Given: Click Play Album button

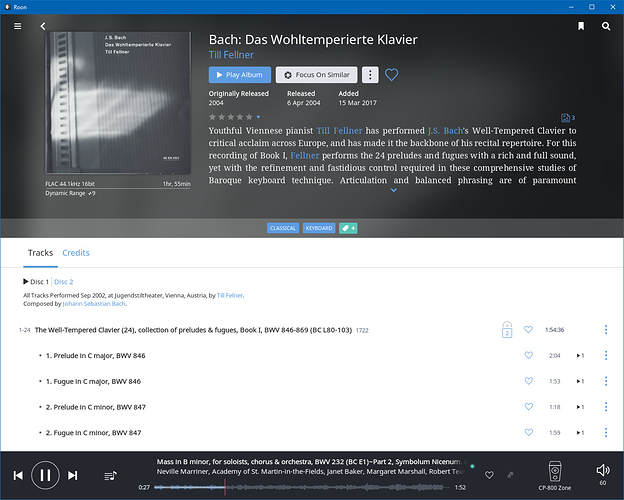Looking at the screenshot, I should 240,75.
